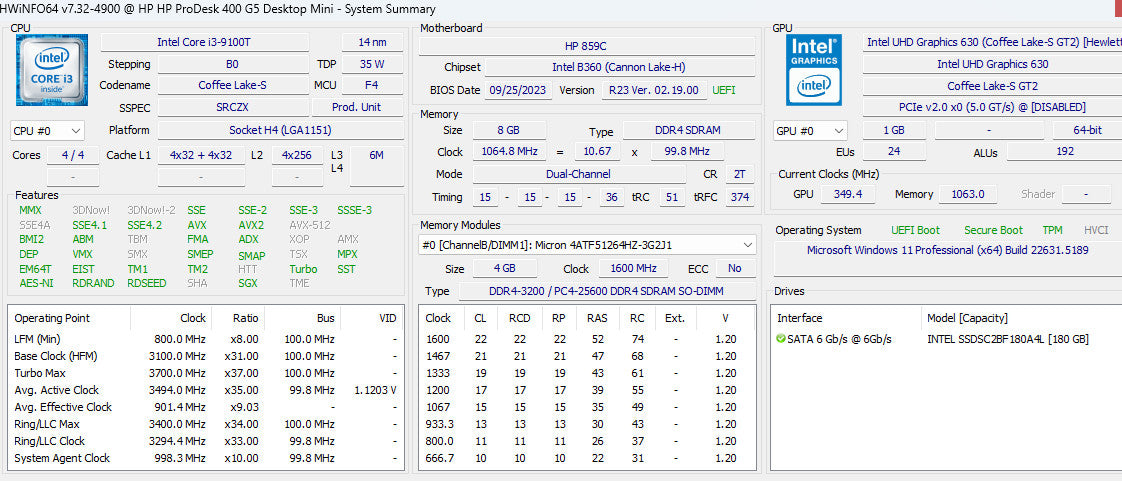1122x481 pixels.
Task: Select the SSPEC SRCZX value
Action: click(232, 107)
